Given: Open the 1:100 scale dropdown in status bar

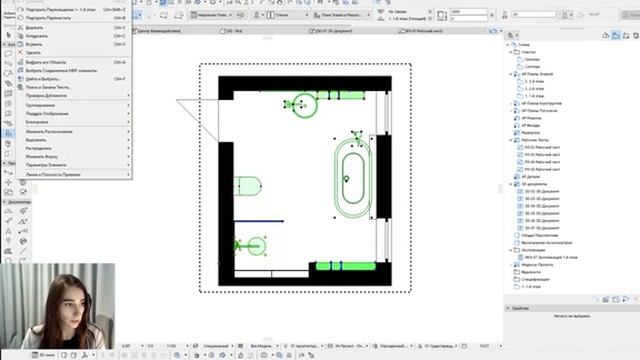Looking at the screenshot, I should [x=178, y=346].
